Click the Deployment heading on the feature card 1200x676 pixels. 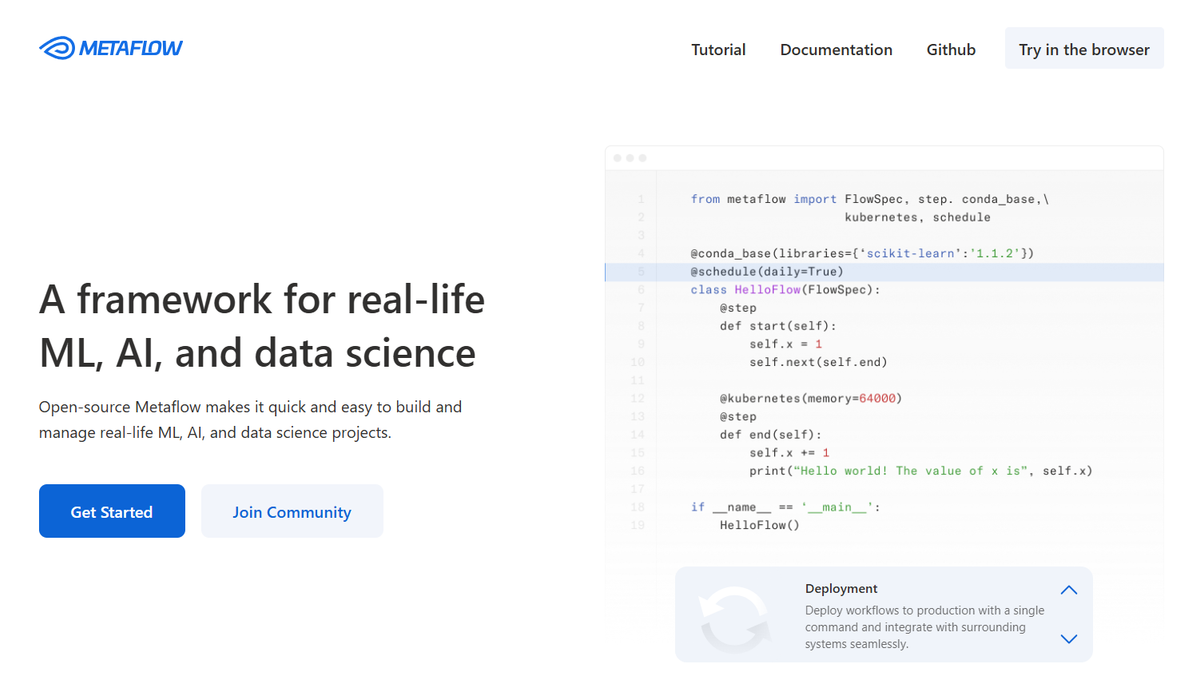[x=841, y=588]
